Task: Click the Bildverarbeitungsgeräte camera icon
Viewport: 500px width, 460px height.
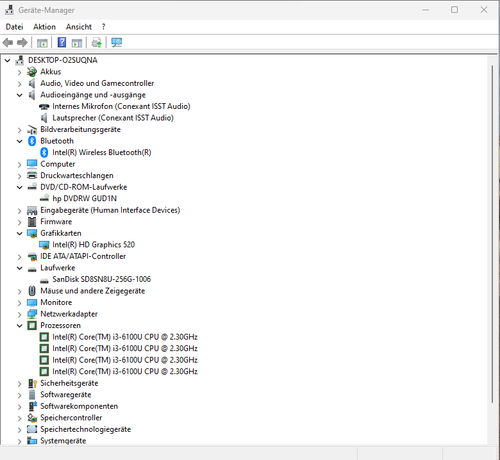Action: click(x=32, y=129)
